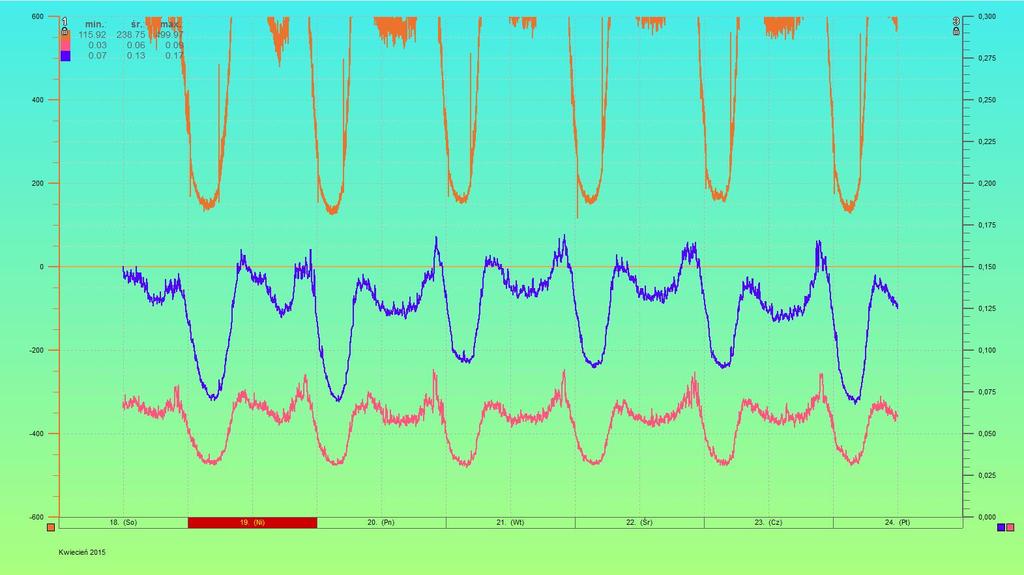Image resolution: width=1024 pixels, height=575 pixels.
Task: Click right axis label 0,200
Action: click(x=987, y=184)
